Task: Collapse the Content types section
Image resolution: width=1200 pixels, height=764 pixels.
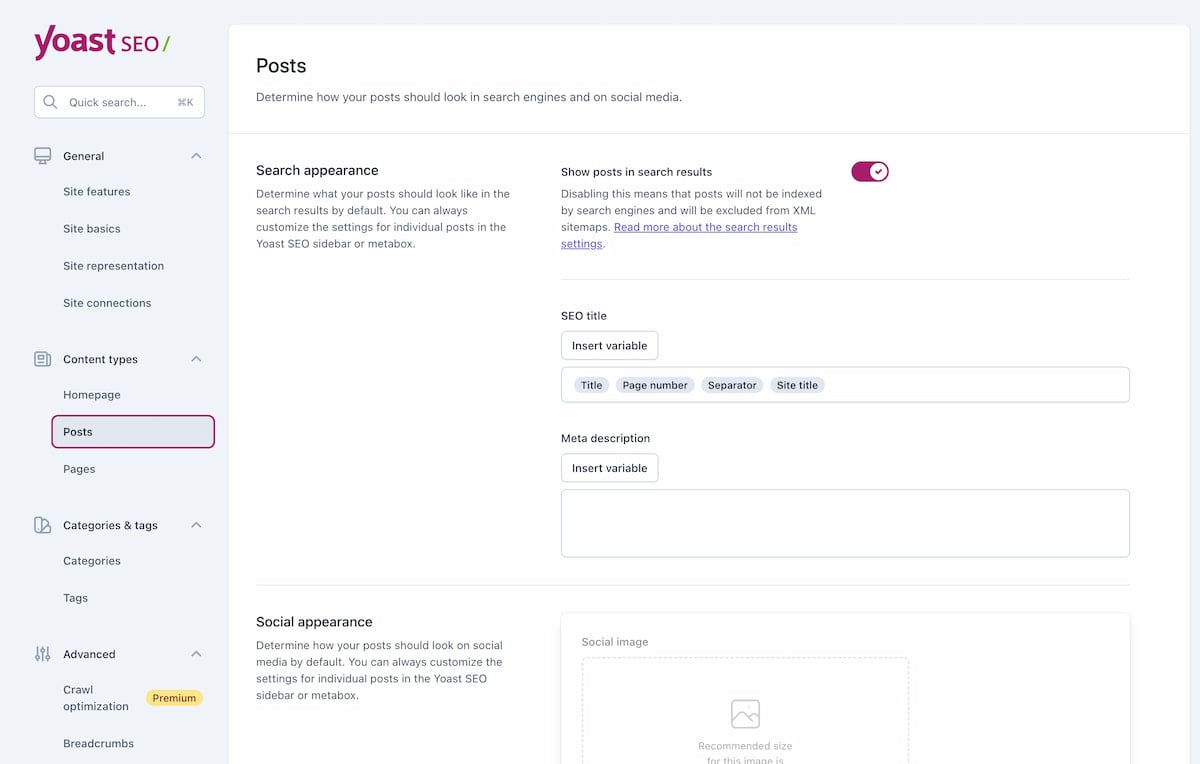Action: [196, 359]
